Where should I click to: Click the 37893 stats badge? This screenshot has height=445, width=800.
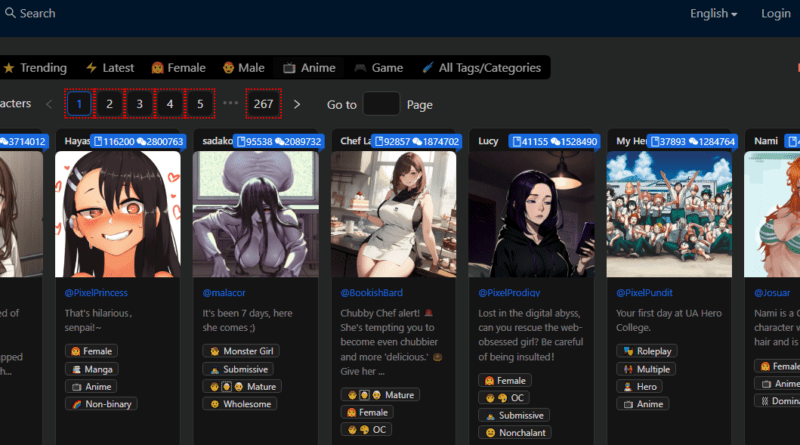692,141
